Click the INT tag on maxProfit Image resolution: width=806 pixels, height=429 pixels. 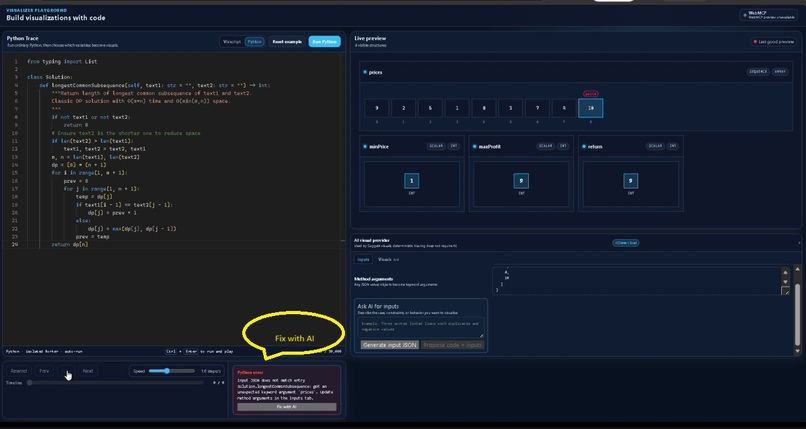[x=563, y=146]
